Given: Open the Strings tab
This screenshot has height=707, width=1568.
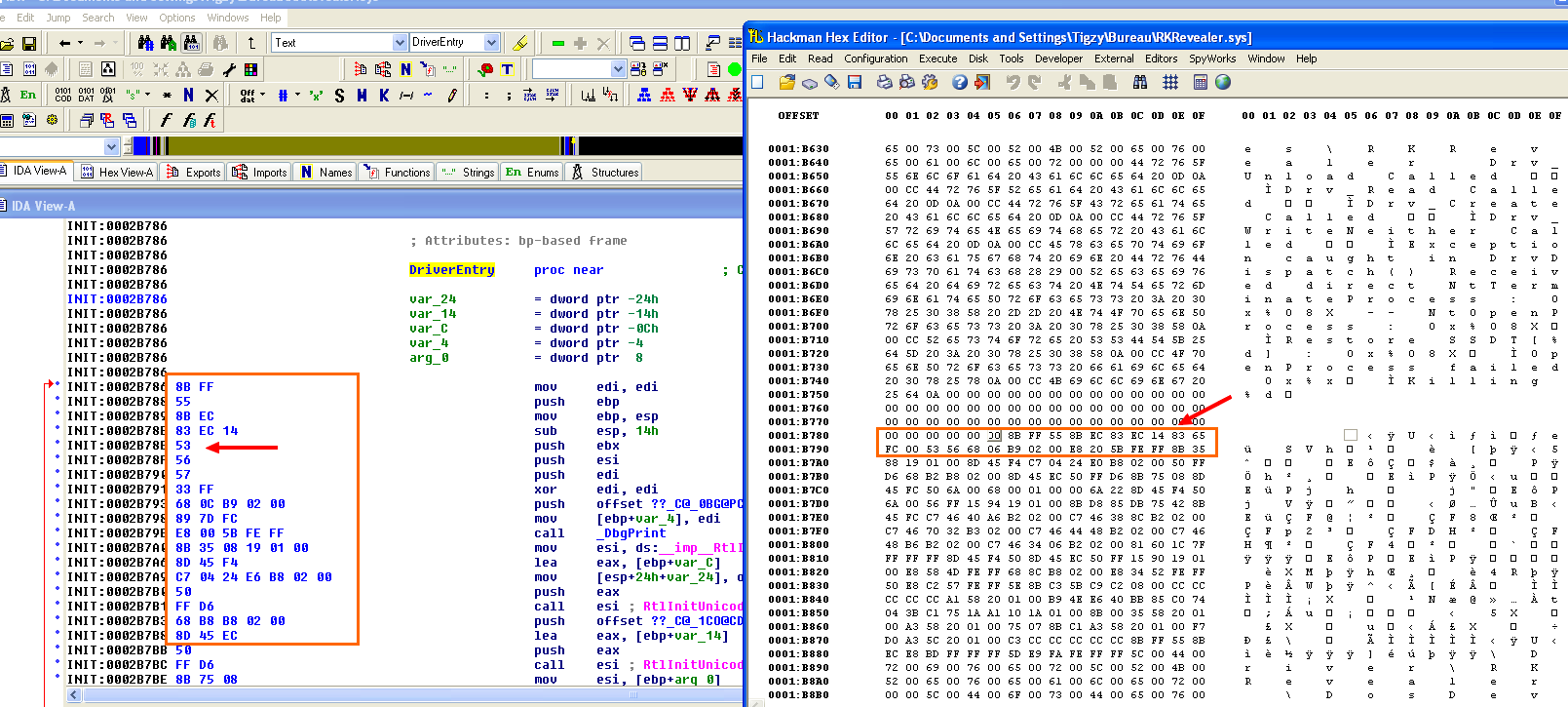Looking at the screenshot, I should tap(469, 173).
